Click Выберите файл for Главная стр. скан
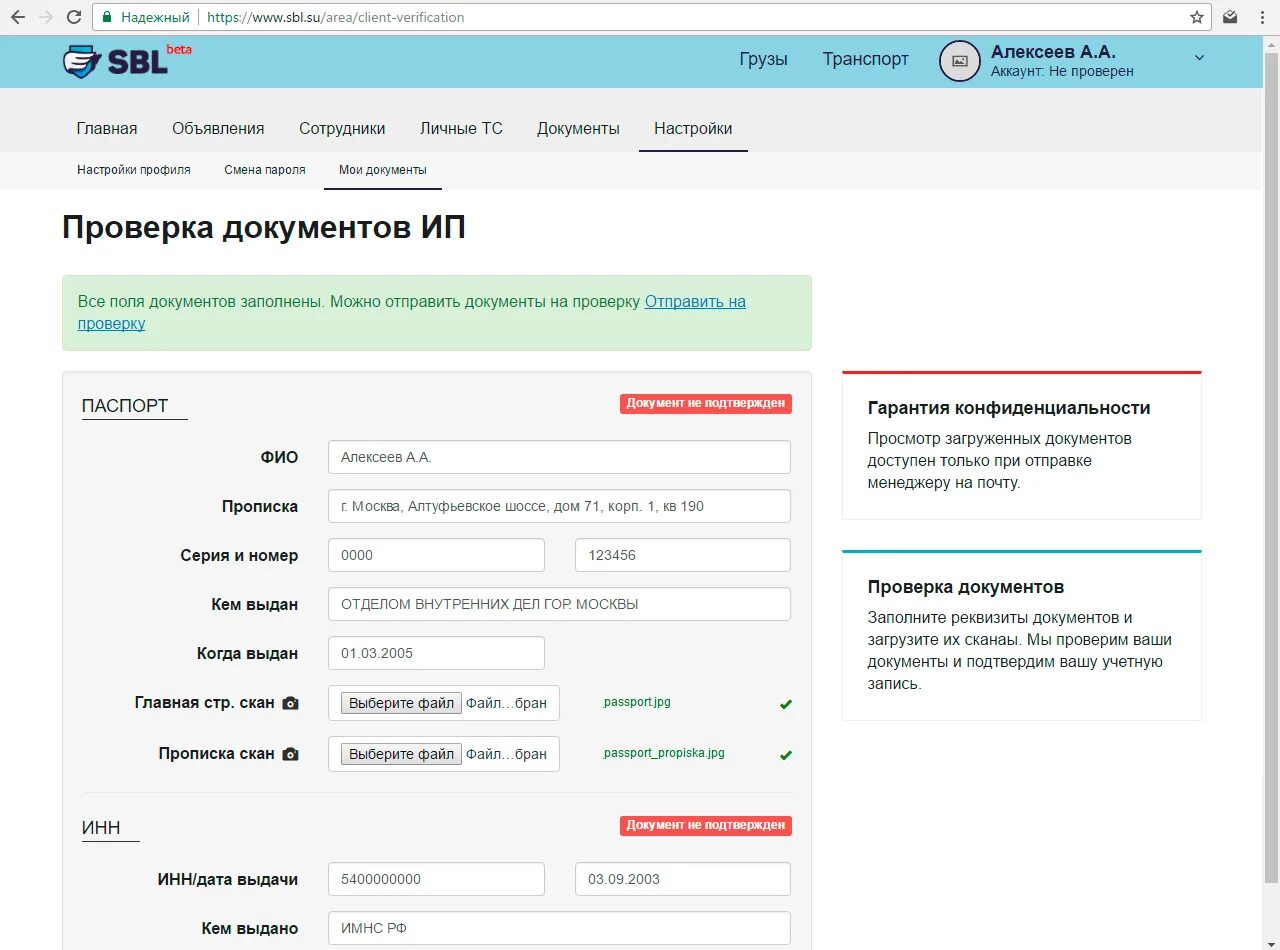The height and width of the screenshot is (950, 1280). point(401,703)
